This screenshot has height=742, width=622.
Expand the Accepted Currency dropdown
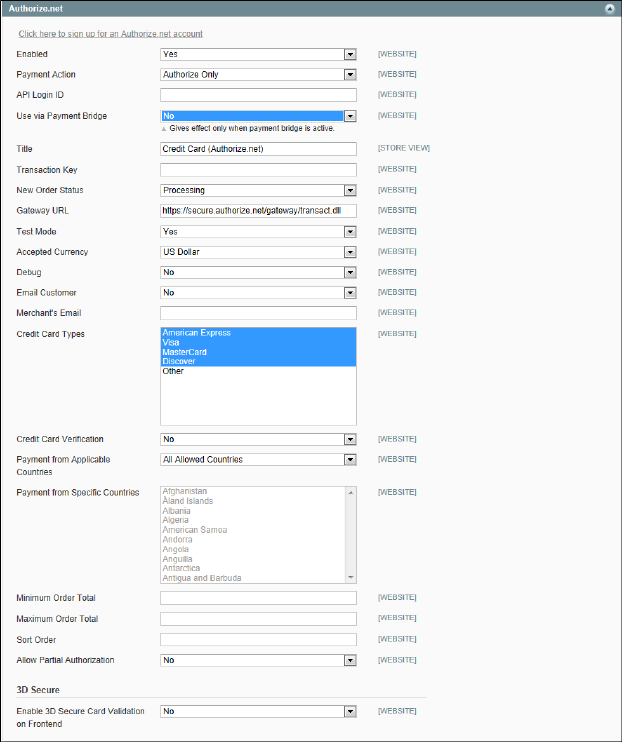(x=258, y=252)
